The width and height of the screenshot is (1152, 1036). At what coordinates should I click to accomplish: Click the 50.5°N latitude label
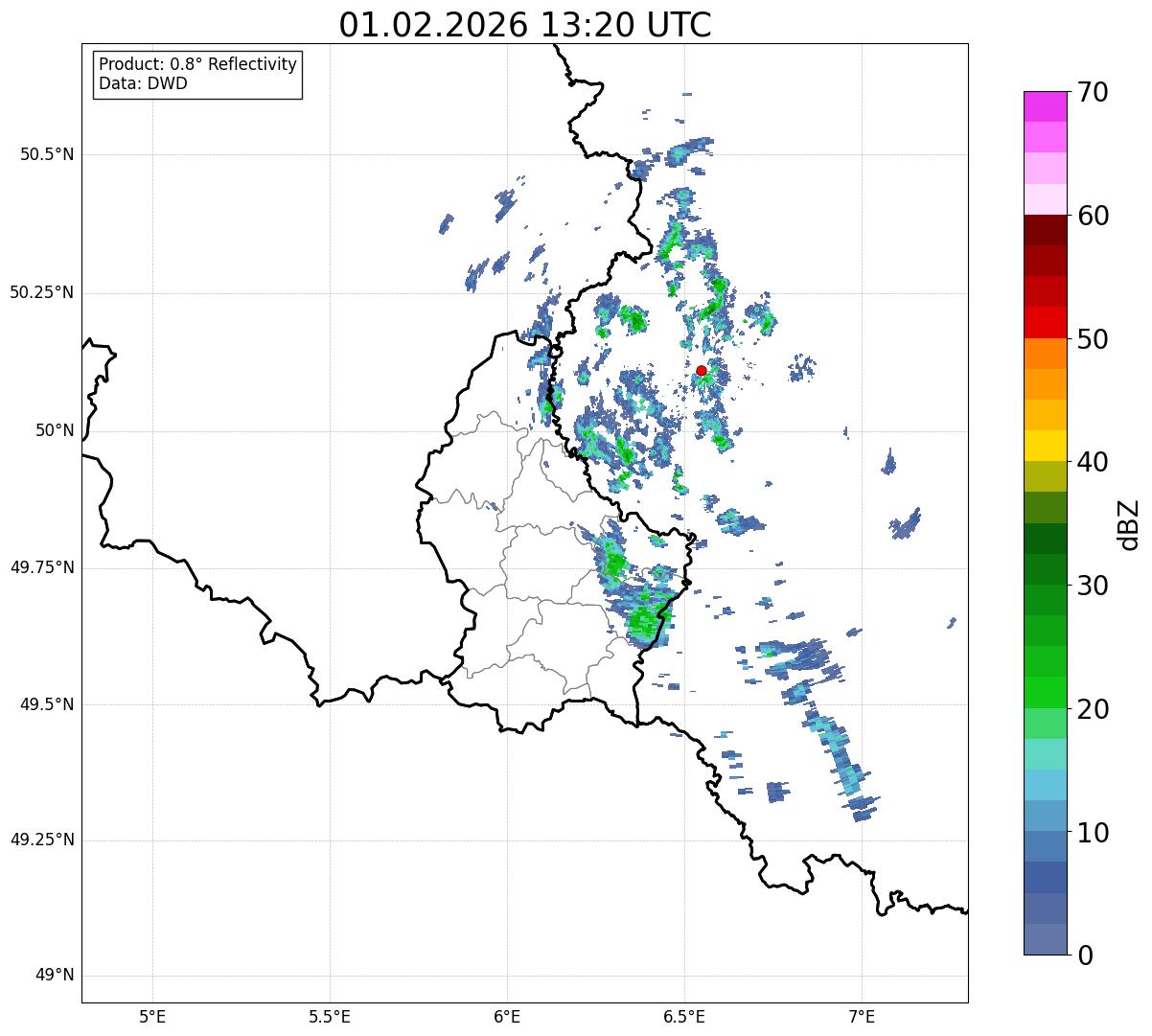(47, 154)
